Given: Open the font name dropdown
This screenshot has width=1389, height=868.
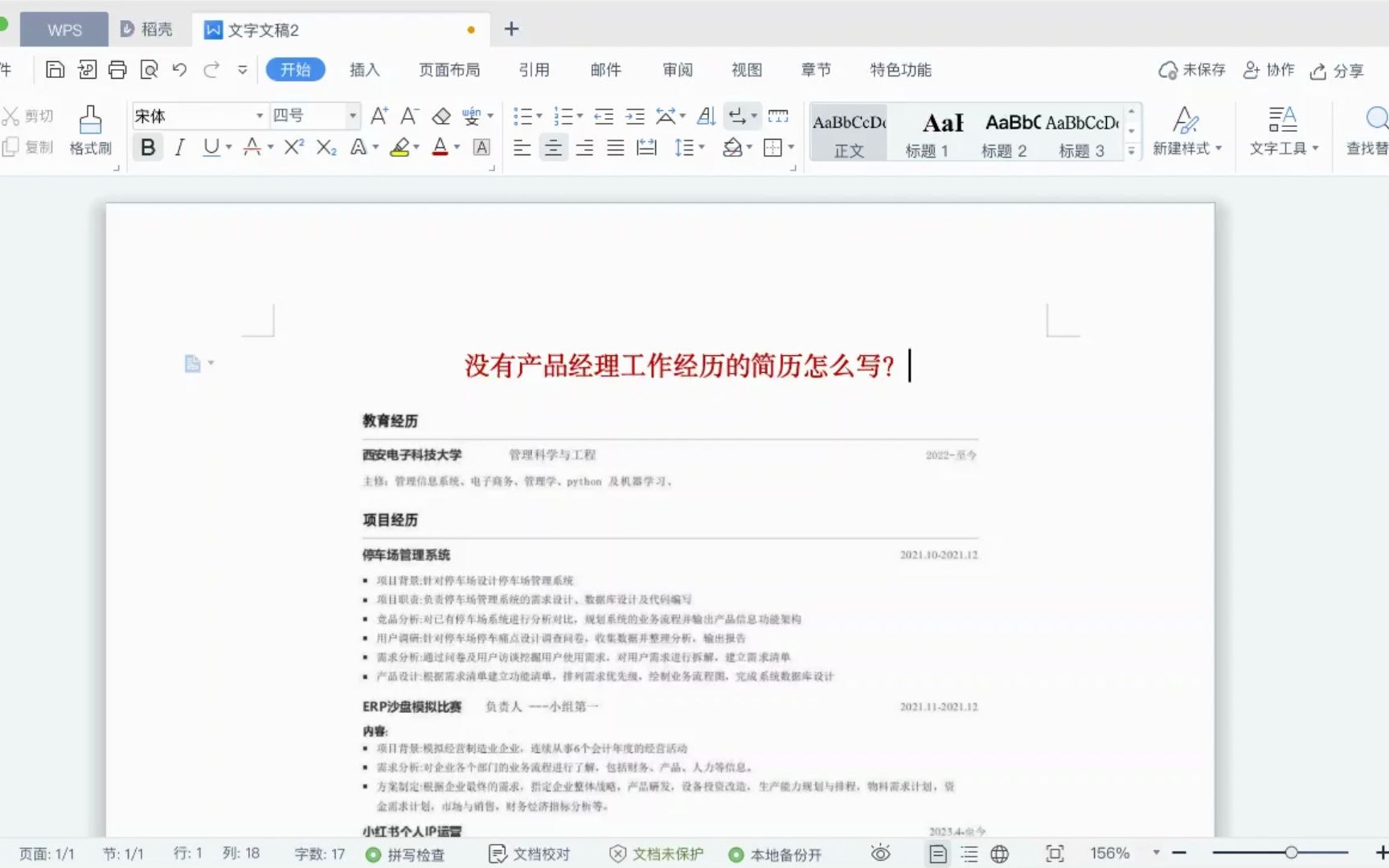Looking at the screenshot, I should 259,117.
